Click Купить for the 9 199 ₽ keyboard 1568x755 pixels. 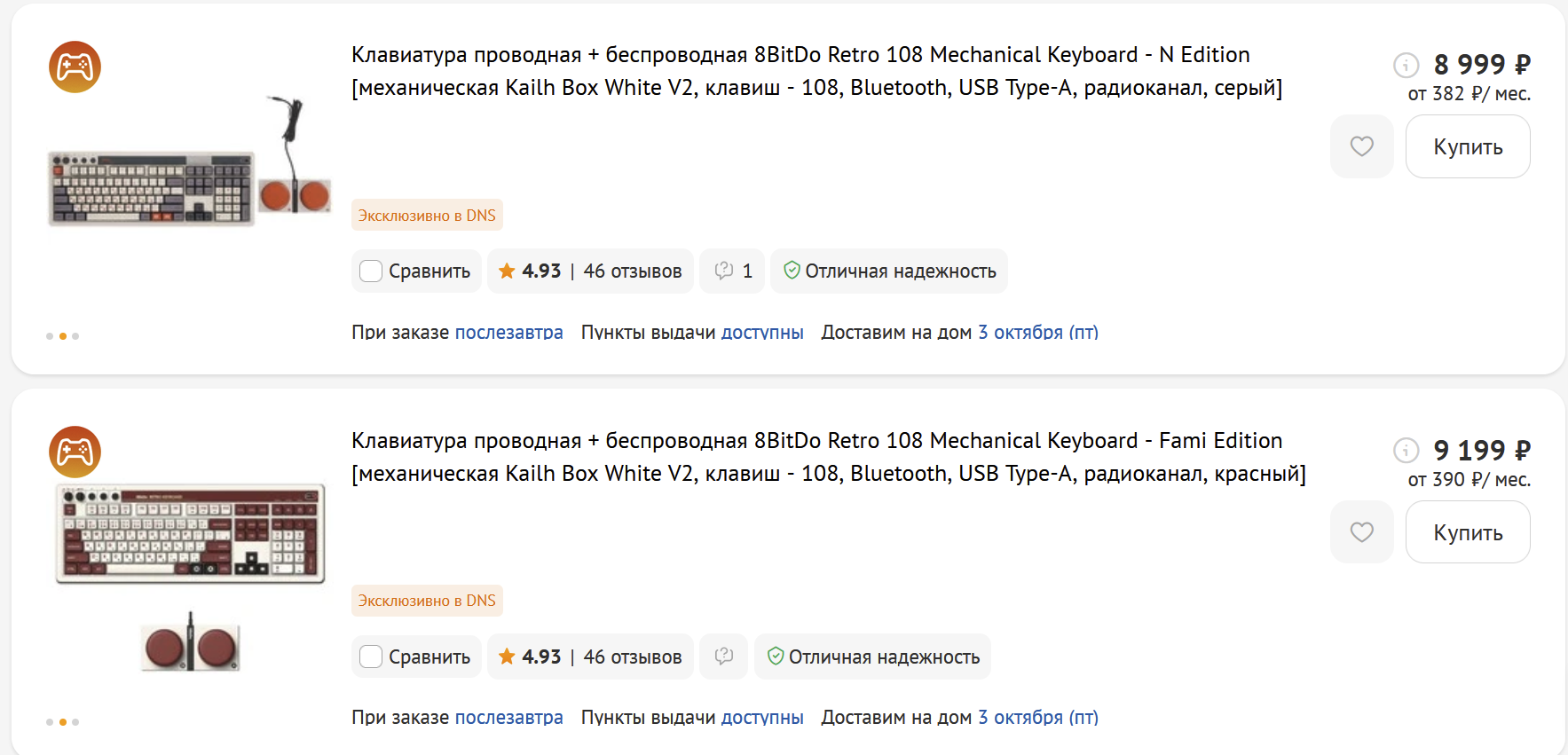1467,532
